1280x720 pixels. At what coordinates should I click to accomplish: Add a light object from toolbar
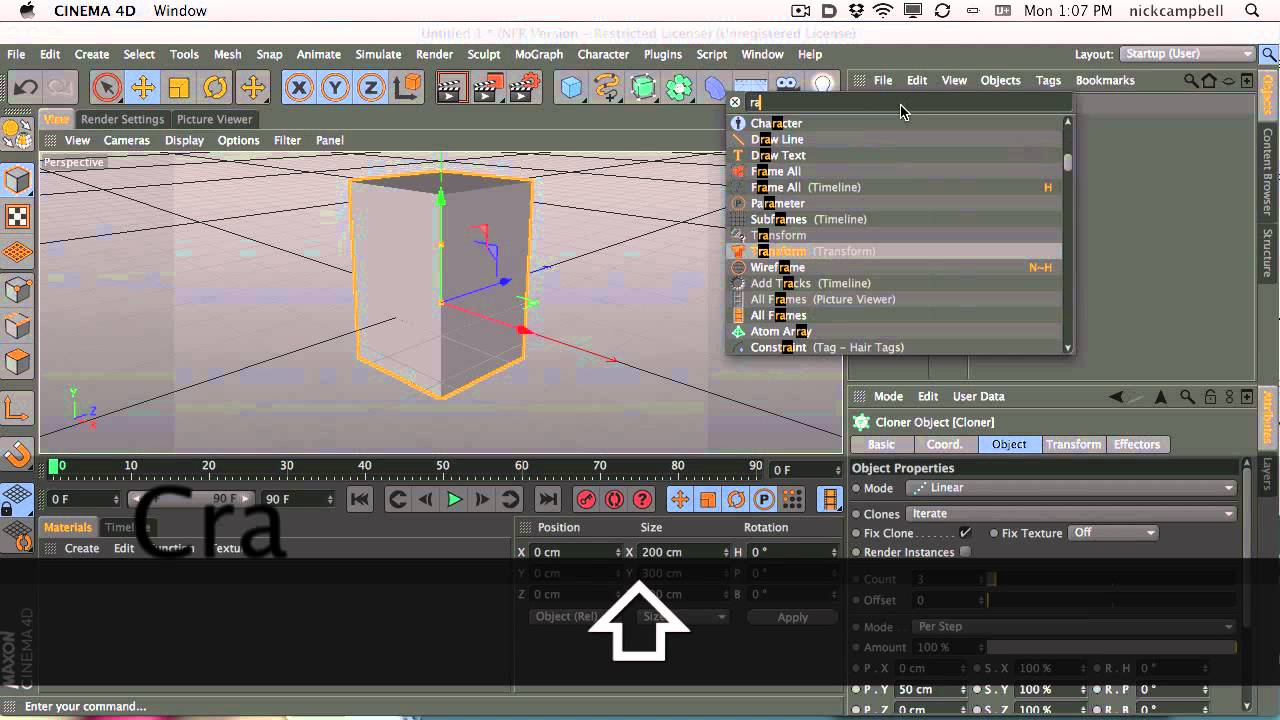point(823,88)
